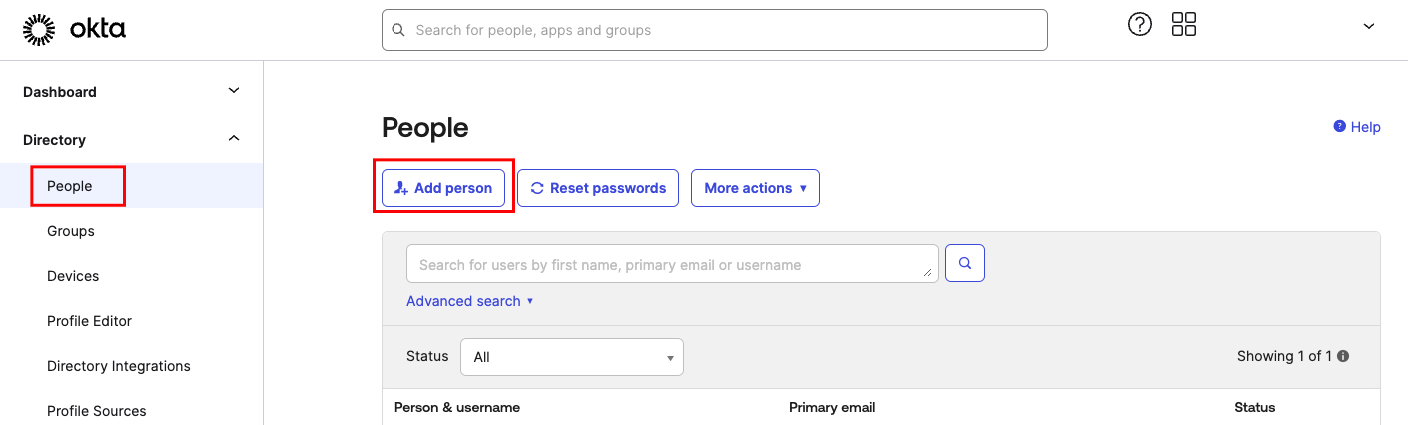The image size is (1408, 425).
Task: Click the magnifier icon in top search bar
Action: tap(398, 30)
